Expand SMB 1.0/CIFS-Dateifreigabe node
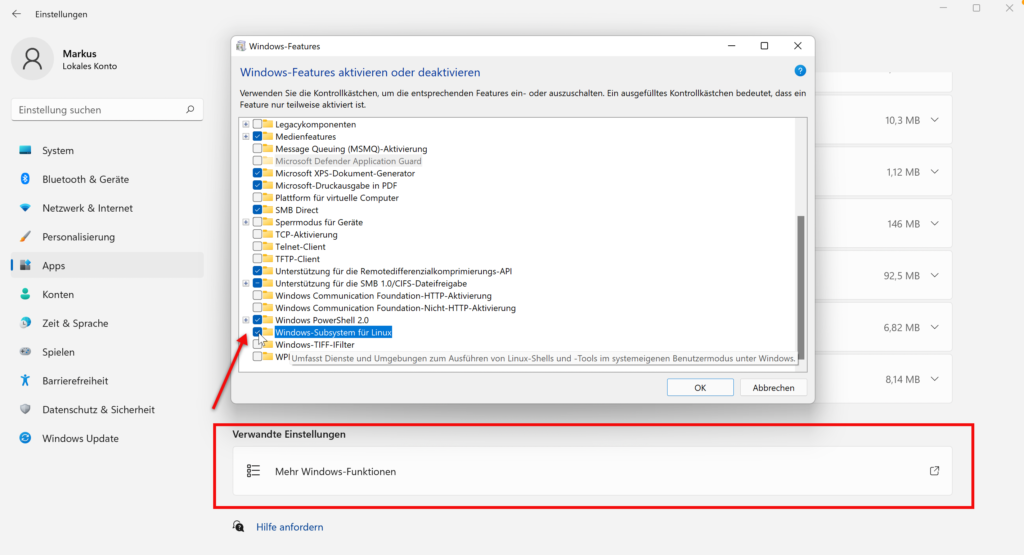 (246, 283)
